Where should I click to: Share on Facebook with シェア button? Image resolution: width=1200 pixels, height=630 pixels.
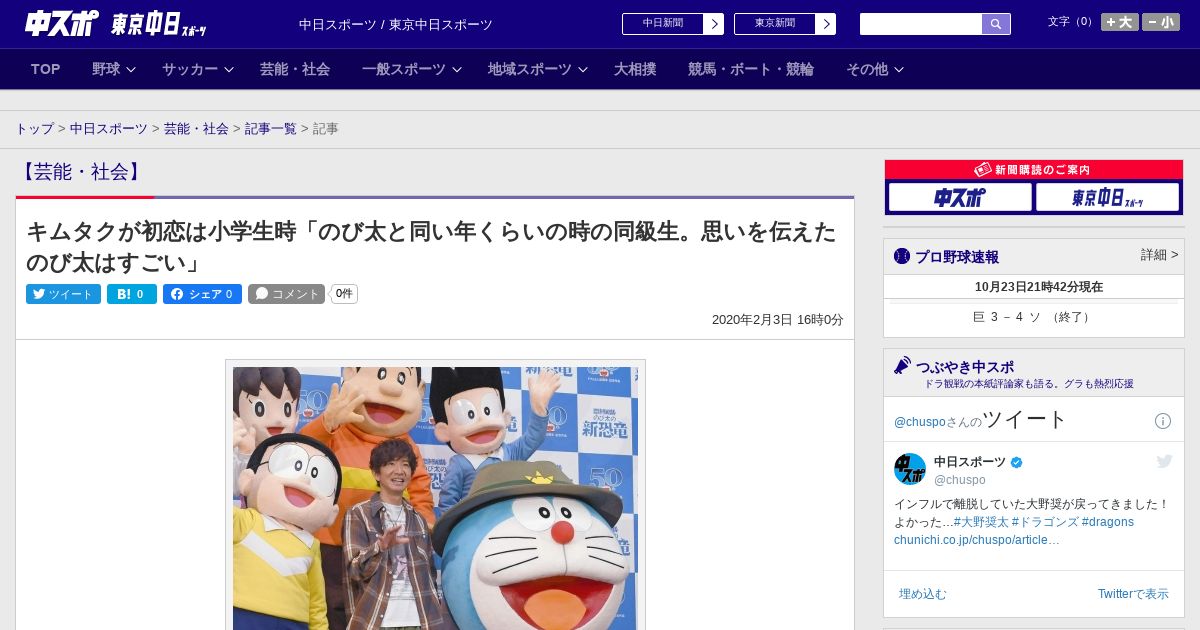tap(202, 294)
